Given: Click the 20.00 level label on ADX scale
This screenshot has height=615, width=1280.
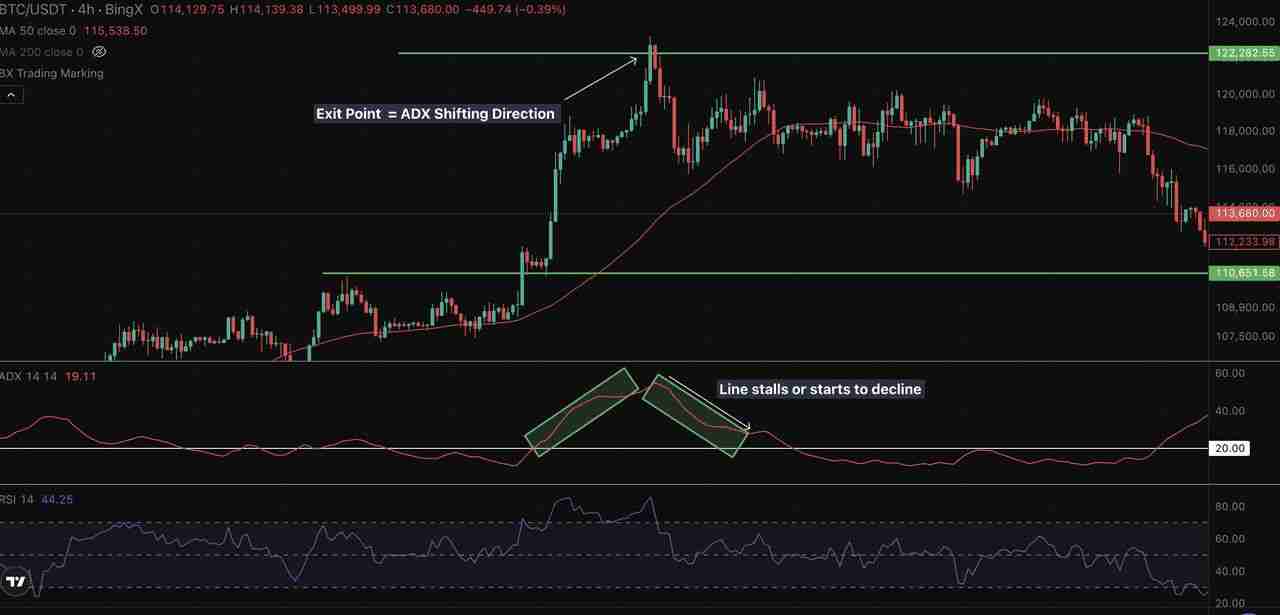Looking at the screenshot, I should point(1230,448).
